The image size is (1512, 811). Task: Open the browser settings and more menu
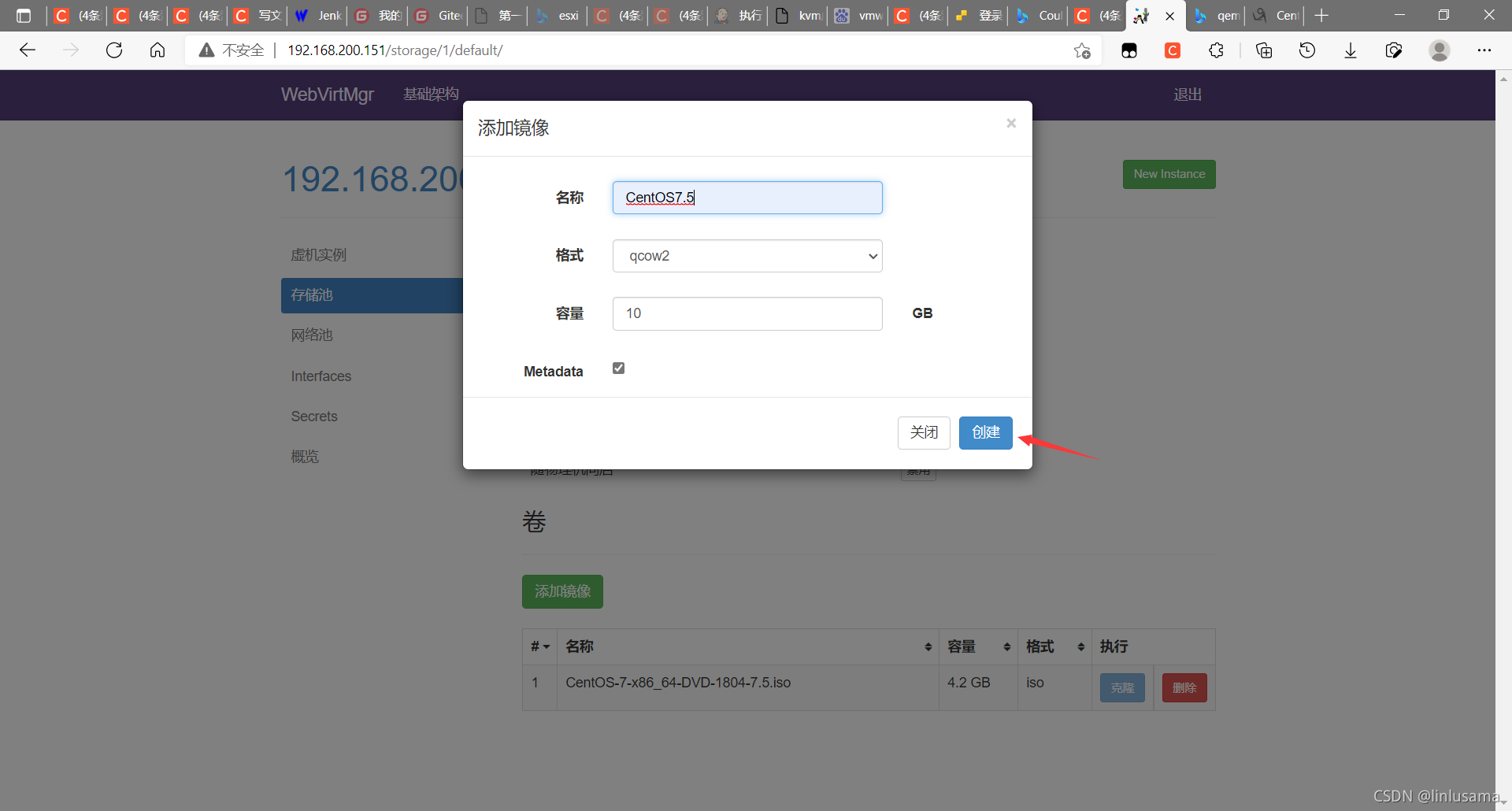click(x=1484, y=50)
